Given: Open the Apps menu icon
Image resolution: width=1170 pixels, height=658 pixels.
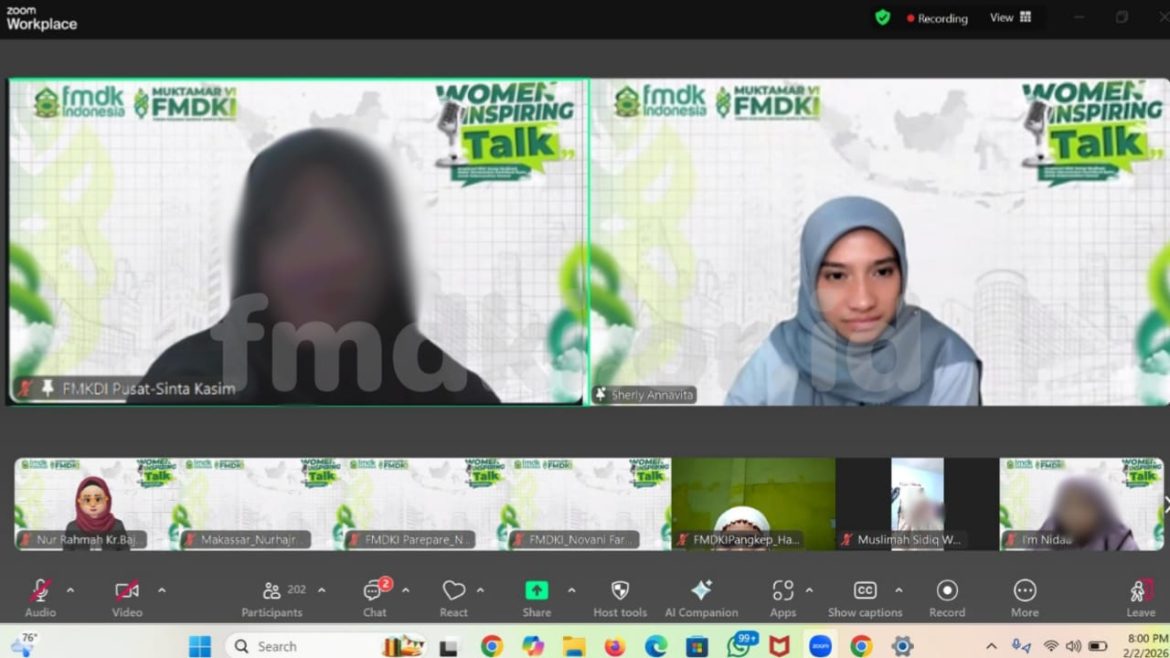Looking at the screenshot, I should point(782,591).
